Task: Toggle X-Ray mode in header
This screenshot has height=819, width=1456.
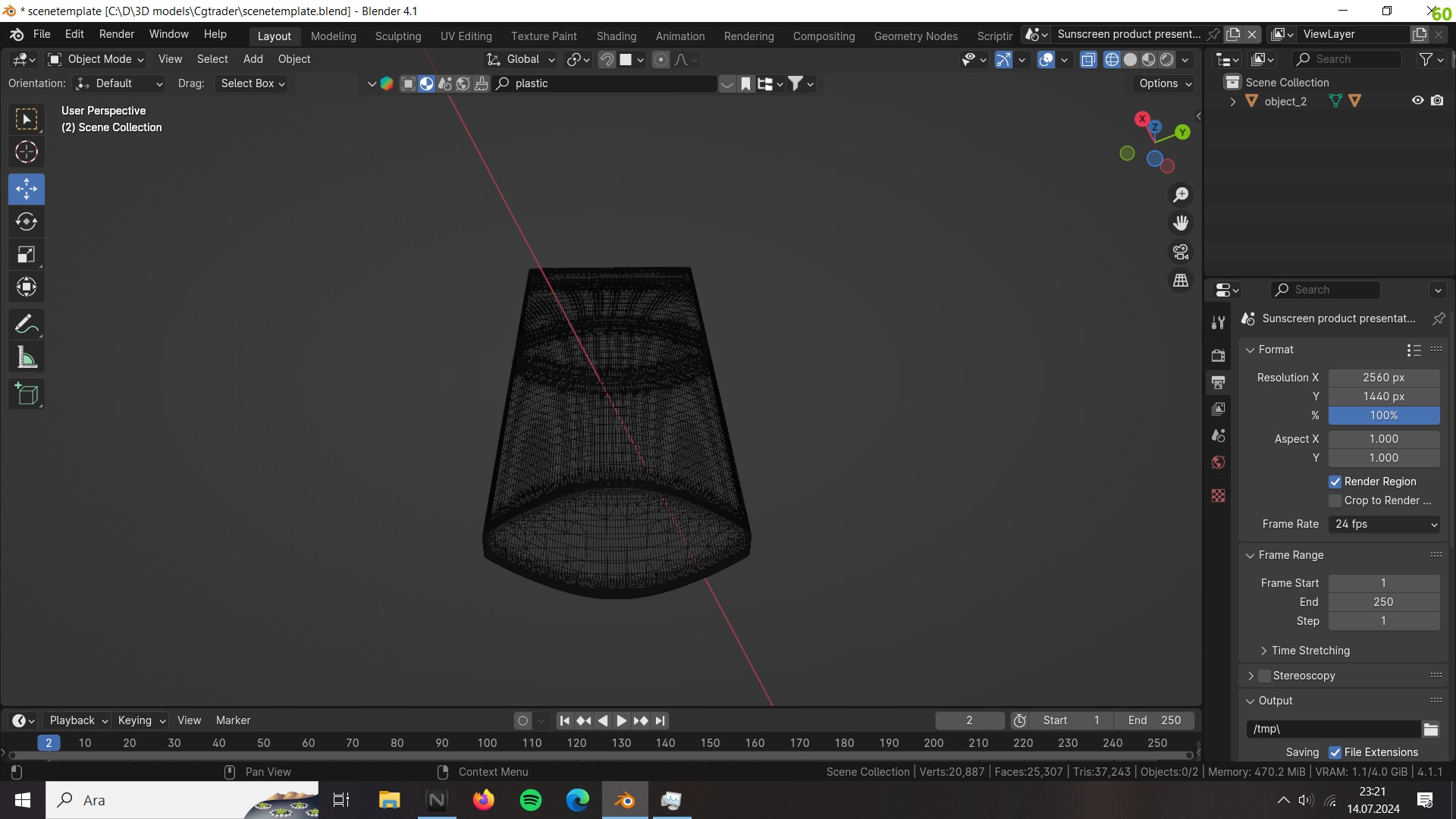Action: pyautogui.click(x=1088, y=59)
